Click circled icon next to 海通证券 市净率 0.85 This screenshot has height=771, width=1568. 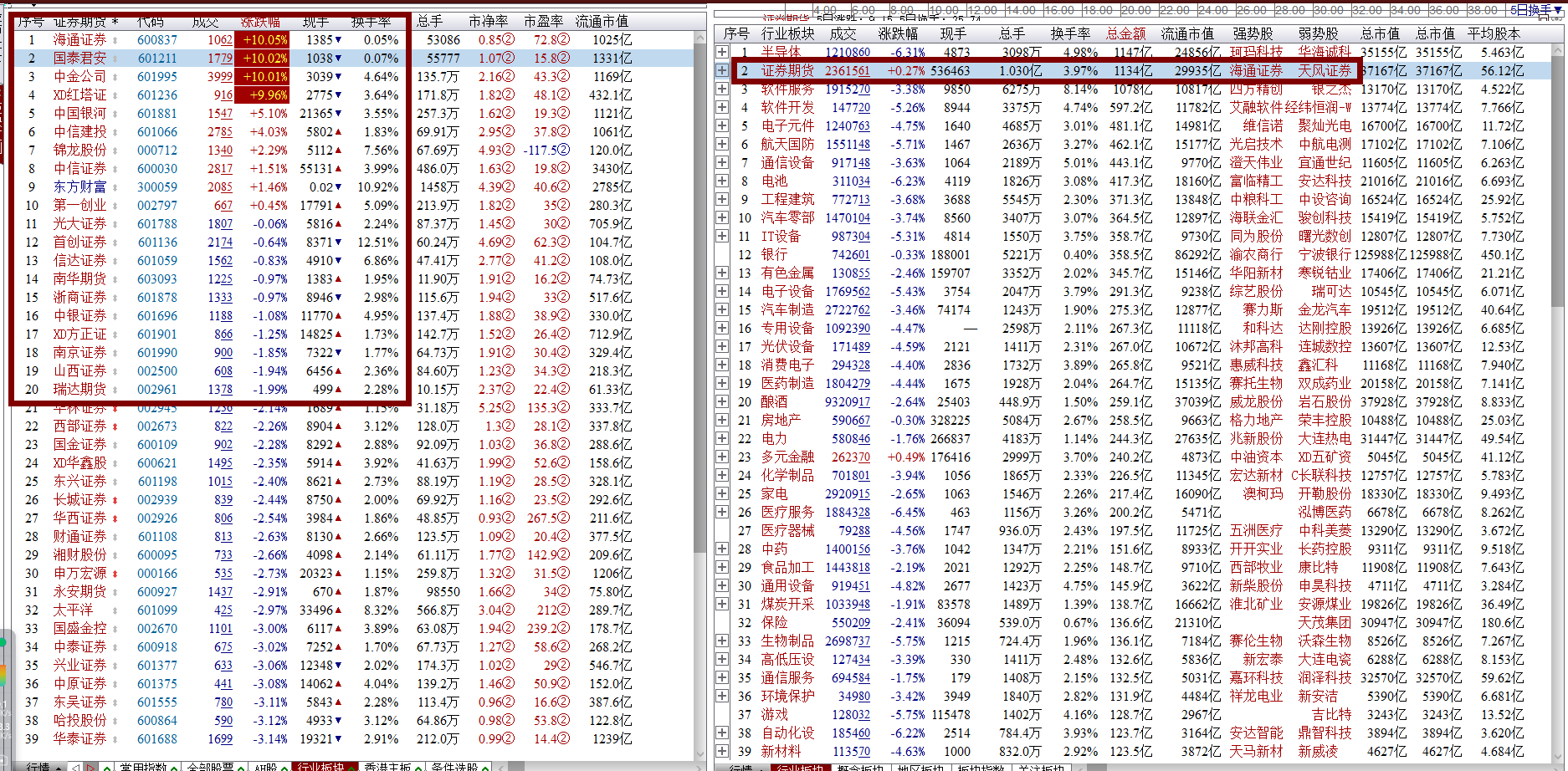(x=509, y=39)
